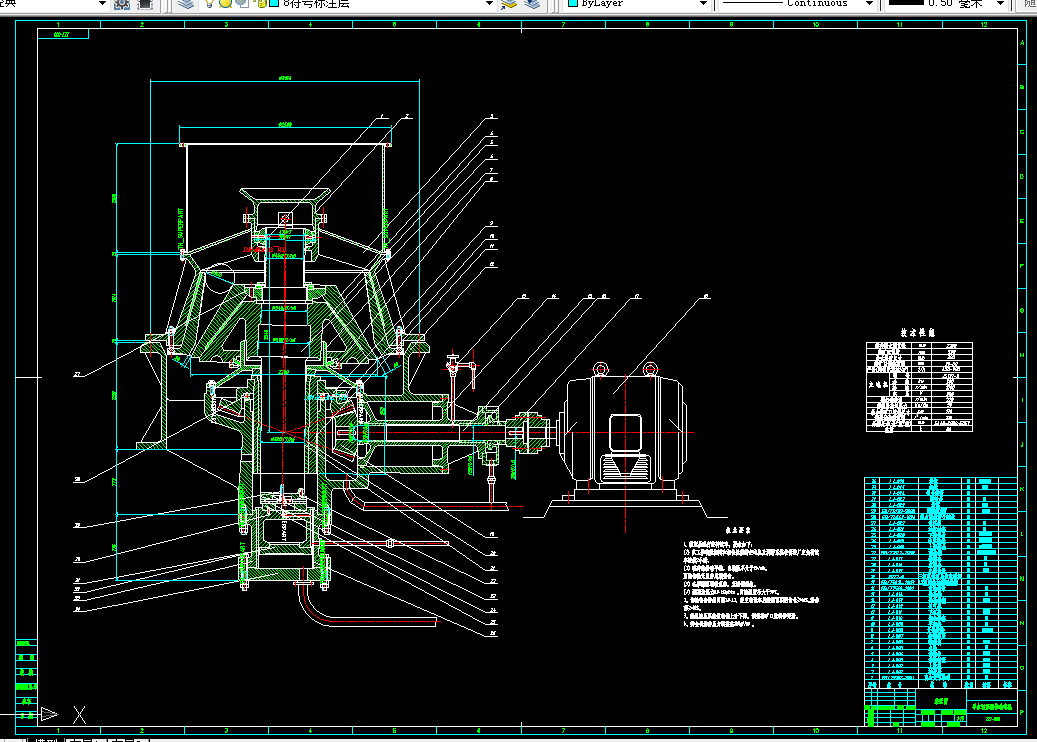Toggle the current layer's lightbulb on/off

click(211, 4)
